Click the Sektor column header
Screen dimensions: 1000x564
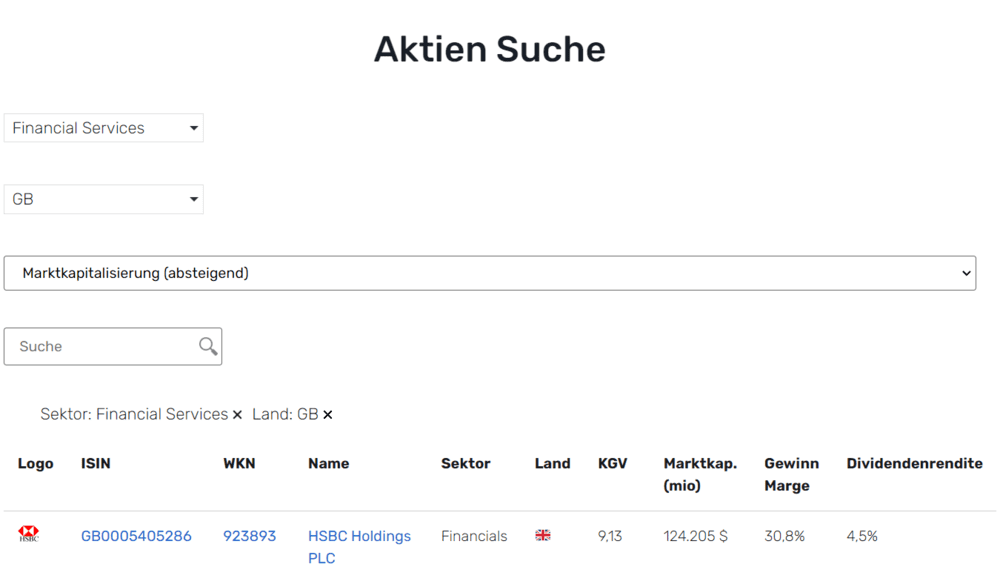pos(466,463)
